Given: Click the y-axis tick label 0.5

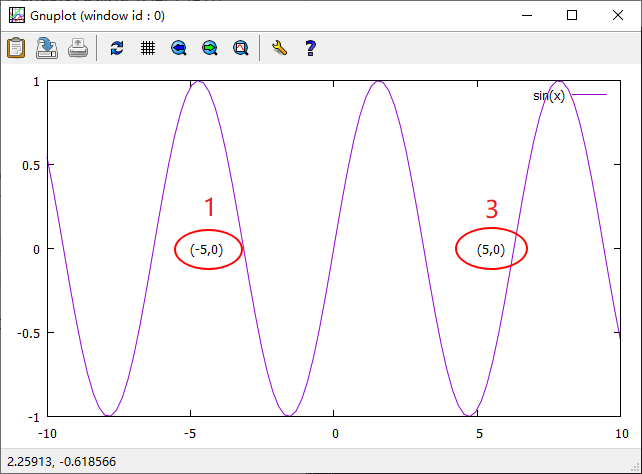Looking at the screenshot, I should coord(31,166).
